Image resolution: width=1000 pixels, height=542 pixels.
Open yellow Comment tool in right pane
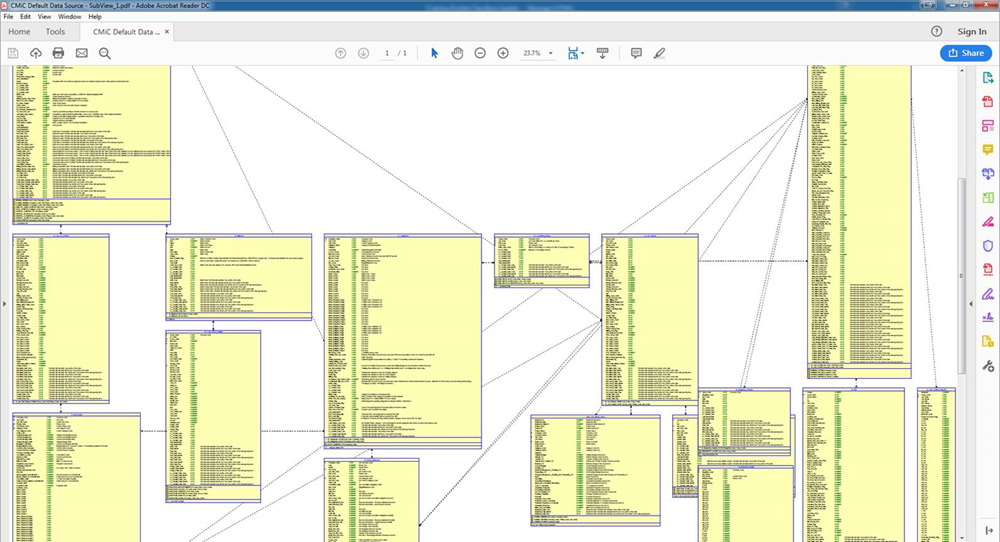988,150
